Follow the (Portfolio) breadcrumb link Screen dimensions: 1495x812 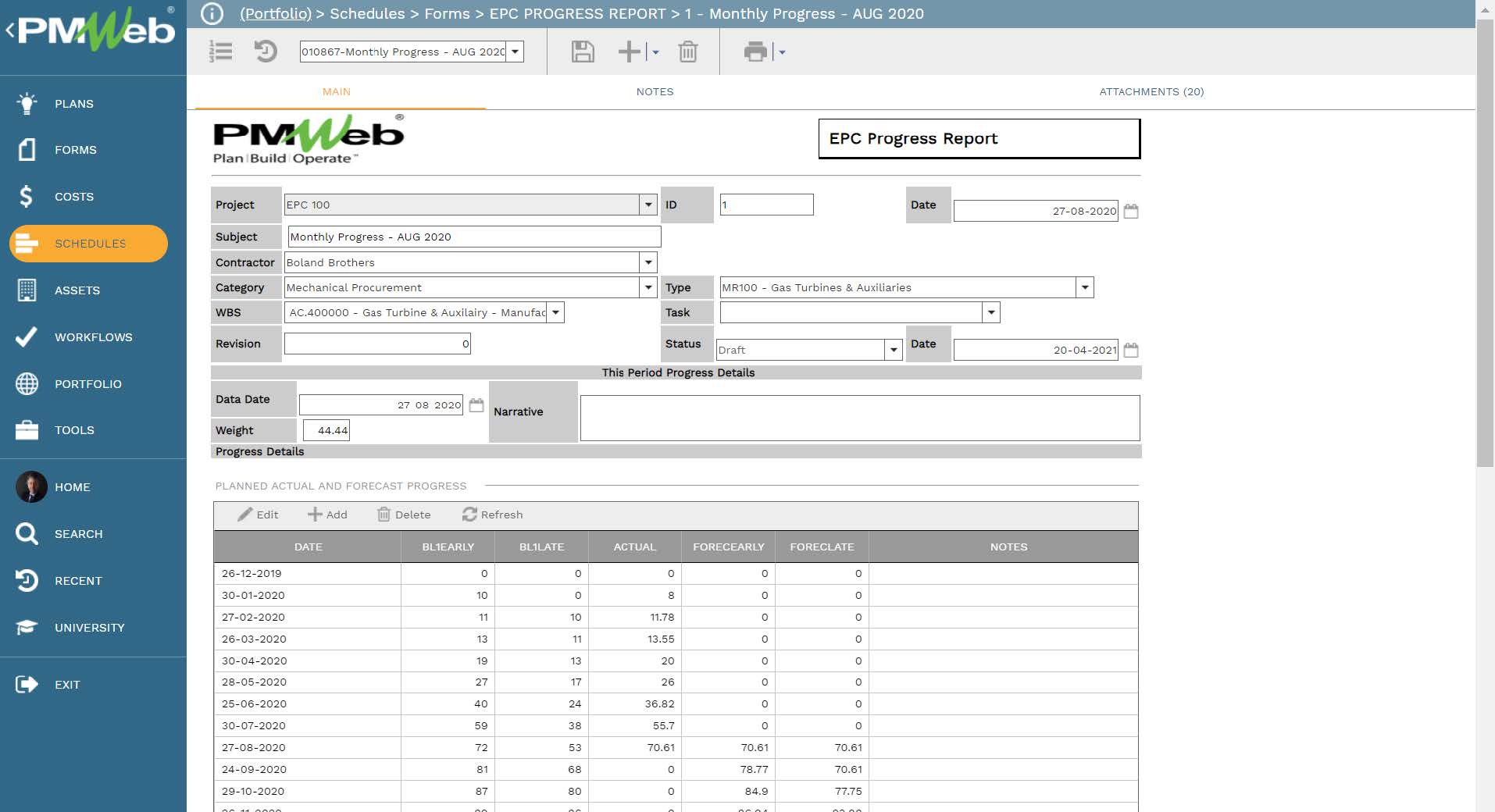276,14
